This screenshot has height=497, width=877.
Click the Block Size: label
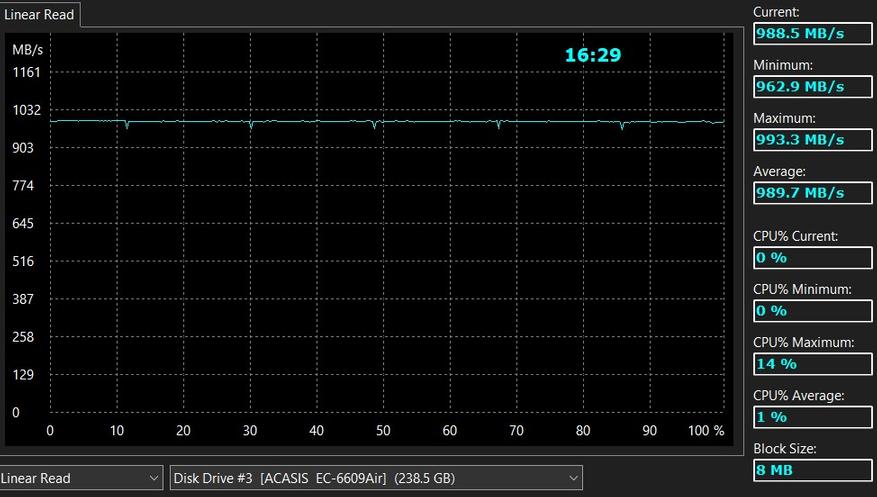[x=785, y=449]
